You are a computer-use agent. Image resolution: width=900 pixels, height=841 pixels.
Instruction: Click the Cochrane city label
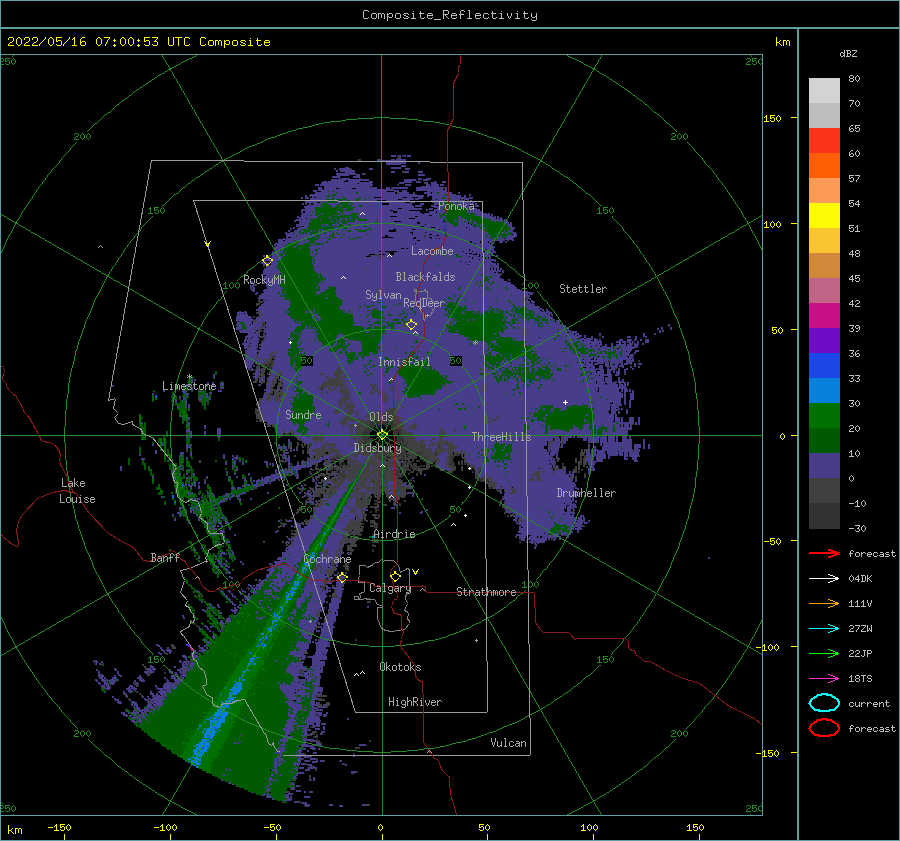tap(327, 559)
